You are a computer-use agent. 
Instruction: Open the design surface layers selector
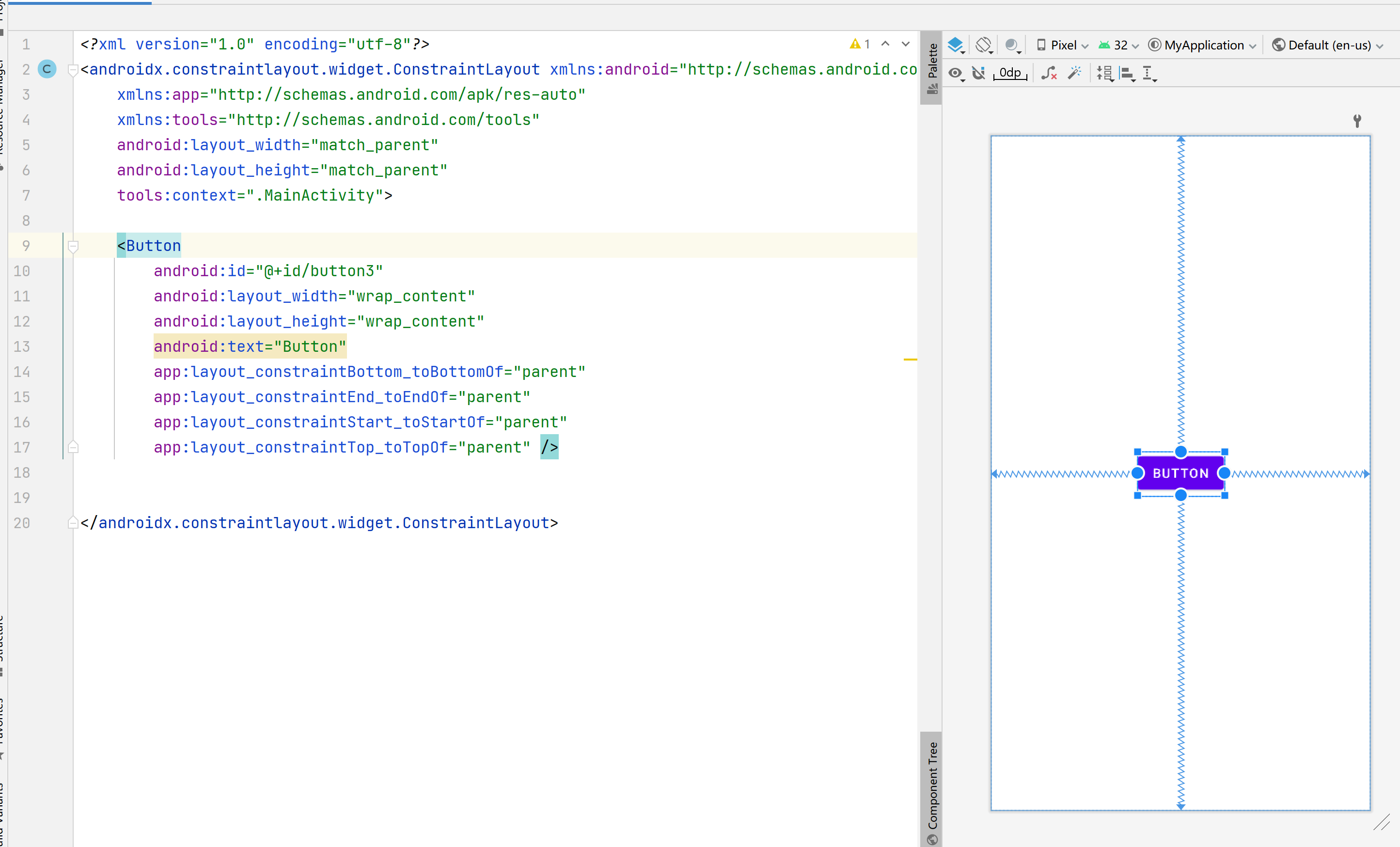(956, 45)
